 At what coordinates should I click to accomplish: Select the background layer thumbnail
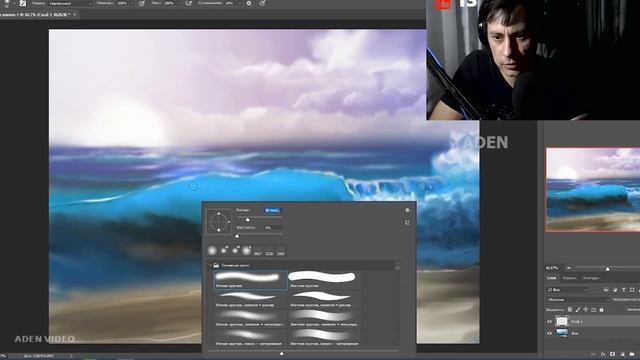click(562, 333)
